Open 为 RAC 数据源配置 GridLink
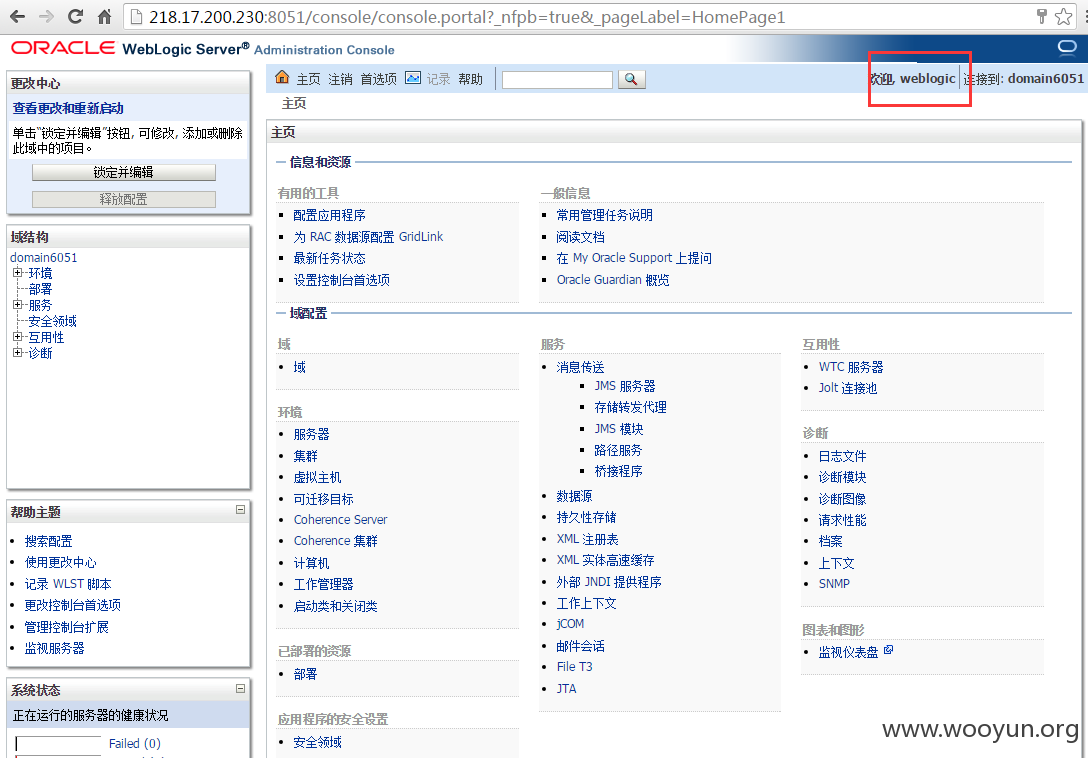This screenshot has height=758, width=1088. pyautogui.click(x=368, y=237)
